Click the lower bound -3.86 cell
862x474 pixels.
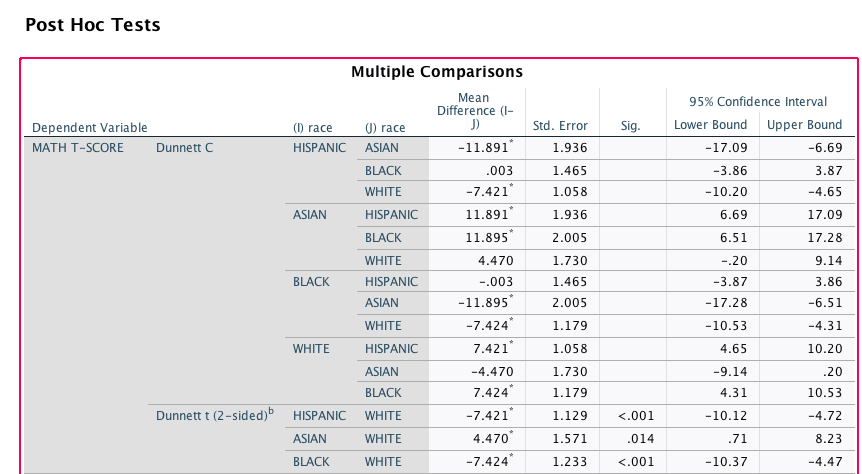pos(730,170)
